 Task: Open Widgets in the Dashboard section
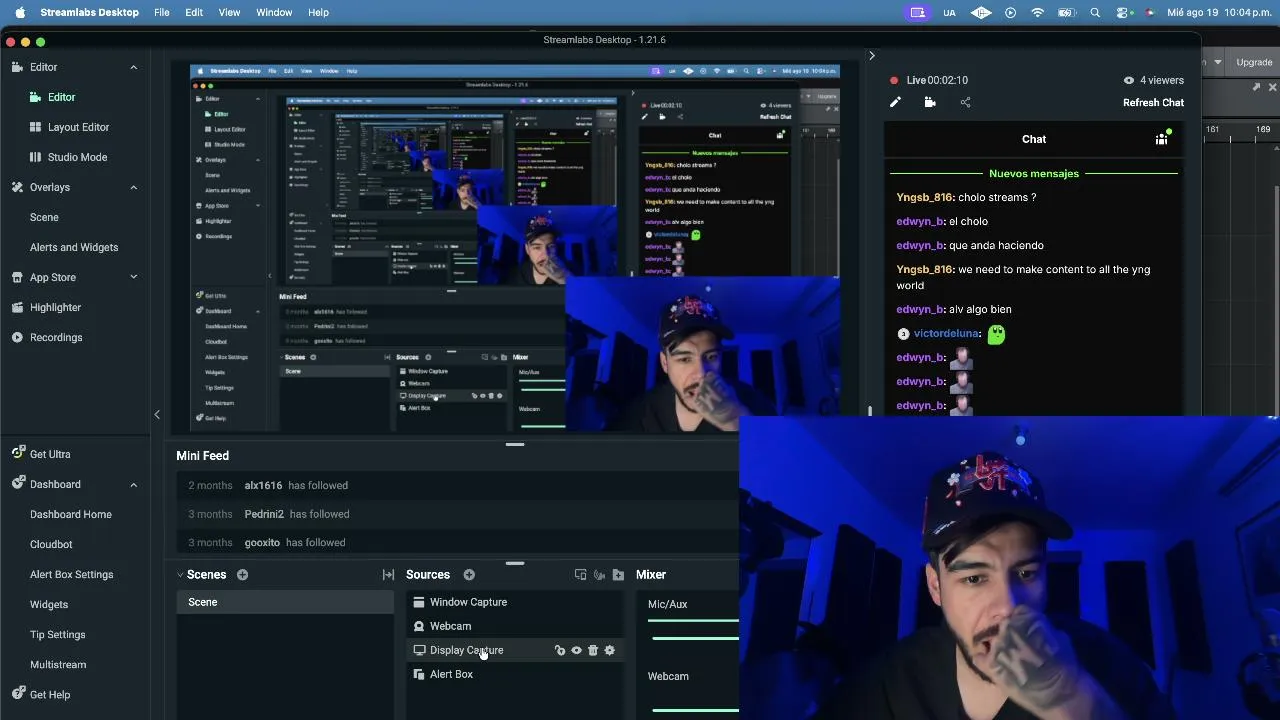point(49,604)
